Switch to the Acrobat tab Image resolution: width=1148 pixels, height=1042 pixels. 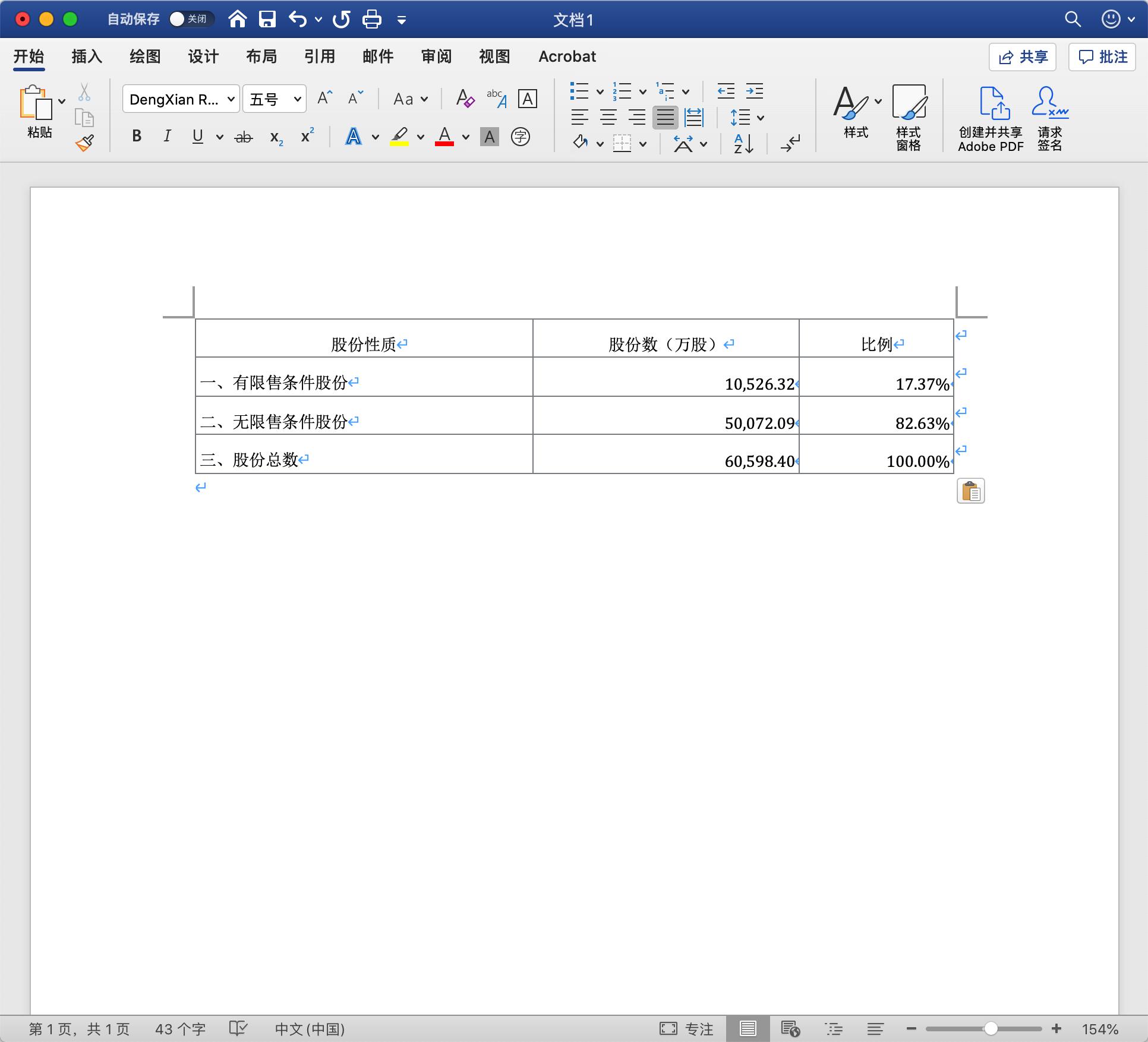pos(567,56)
